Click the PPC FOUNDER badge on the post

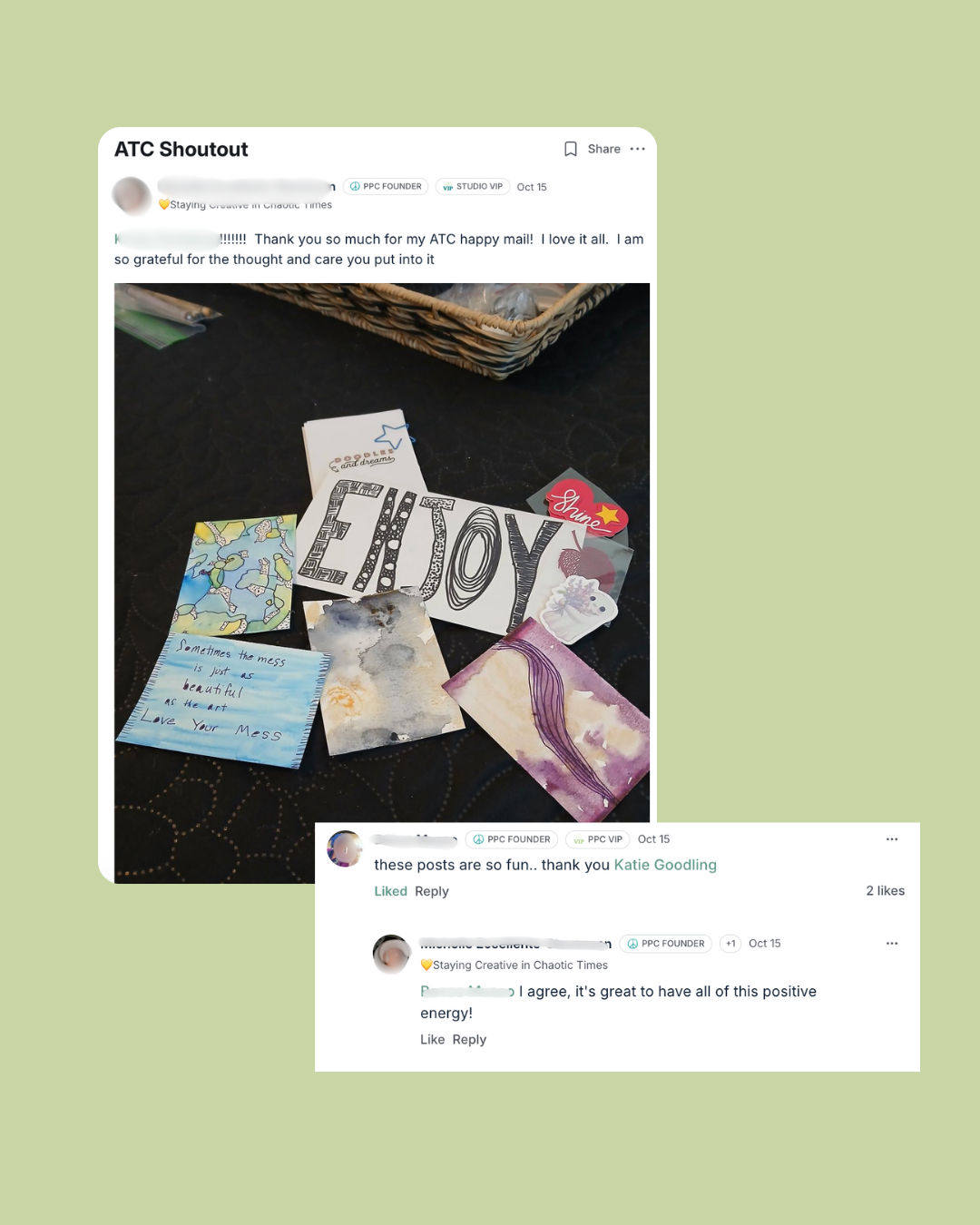tap(386, 187)
